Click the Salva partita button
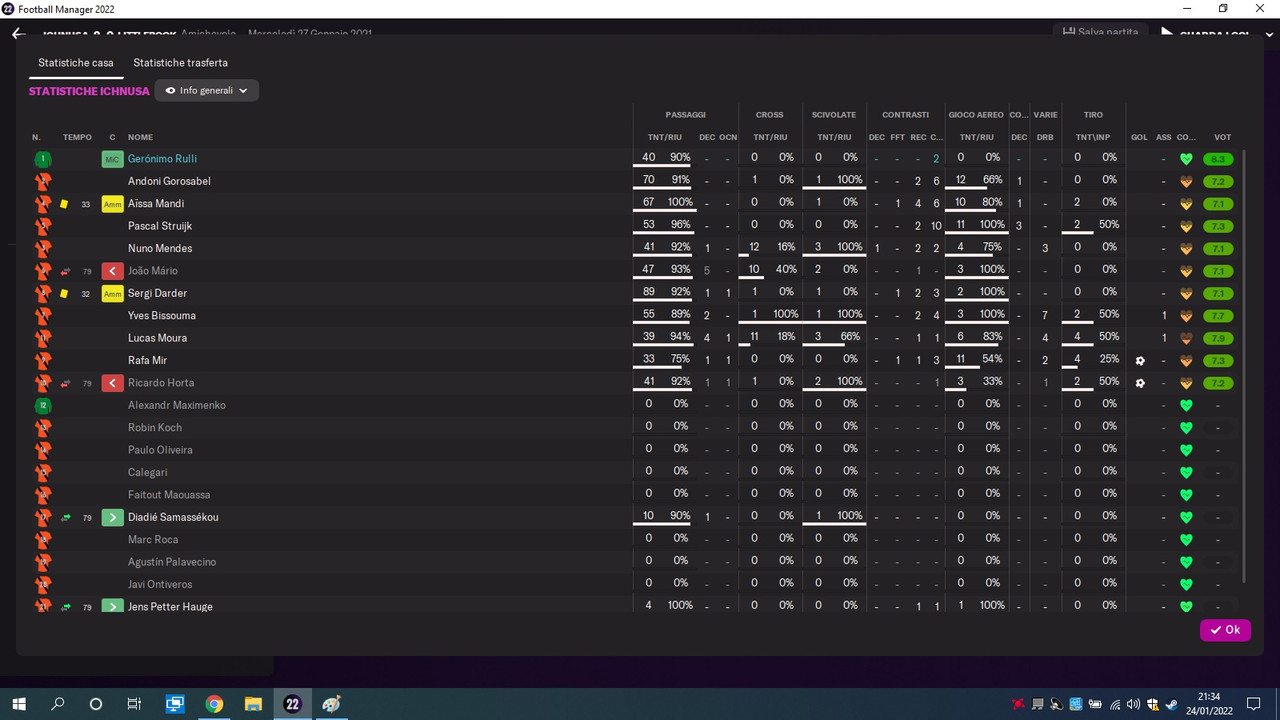This screenshot has width=1280, height=720. [1100, 32]
